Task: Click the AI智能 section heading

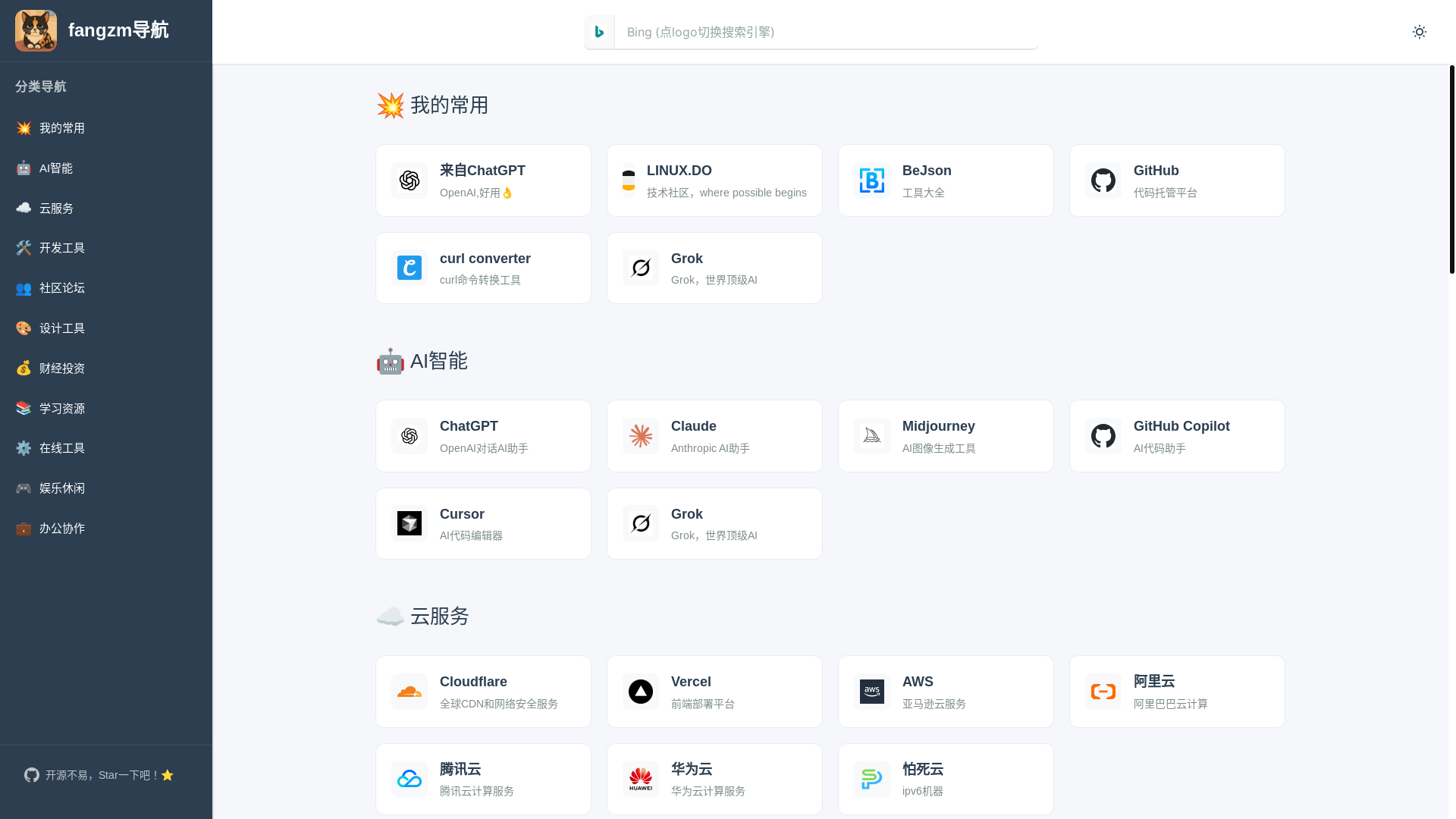Action: pos(422,361)
